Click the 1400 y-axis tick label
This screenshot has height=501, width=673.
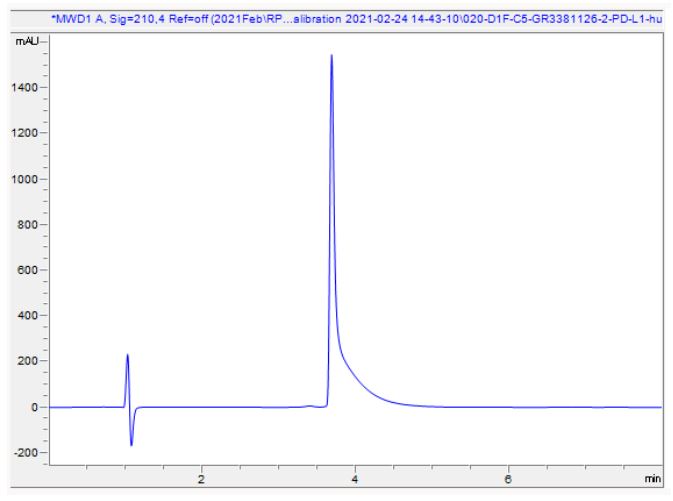(x=24, y=88)
